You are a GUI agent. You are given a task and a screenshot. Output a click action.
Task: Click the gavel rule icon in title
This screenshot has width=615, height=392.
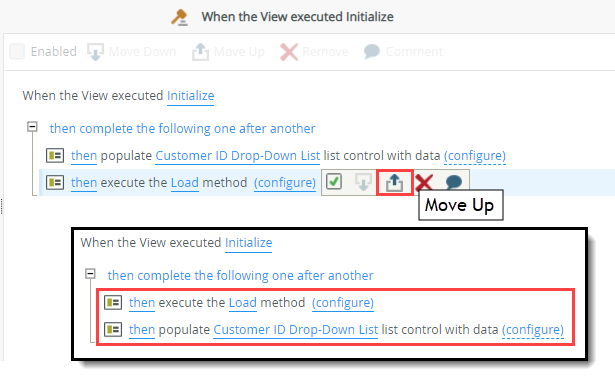pos(179,17)
